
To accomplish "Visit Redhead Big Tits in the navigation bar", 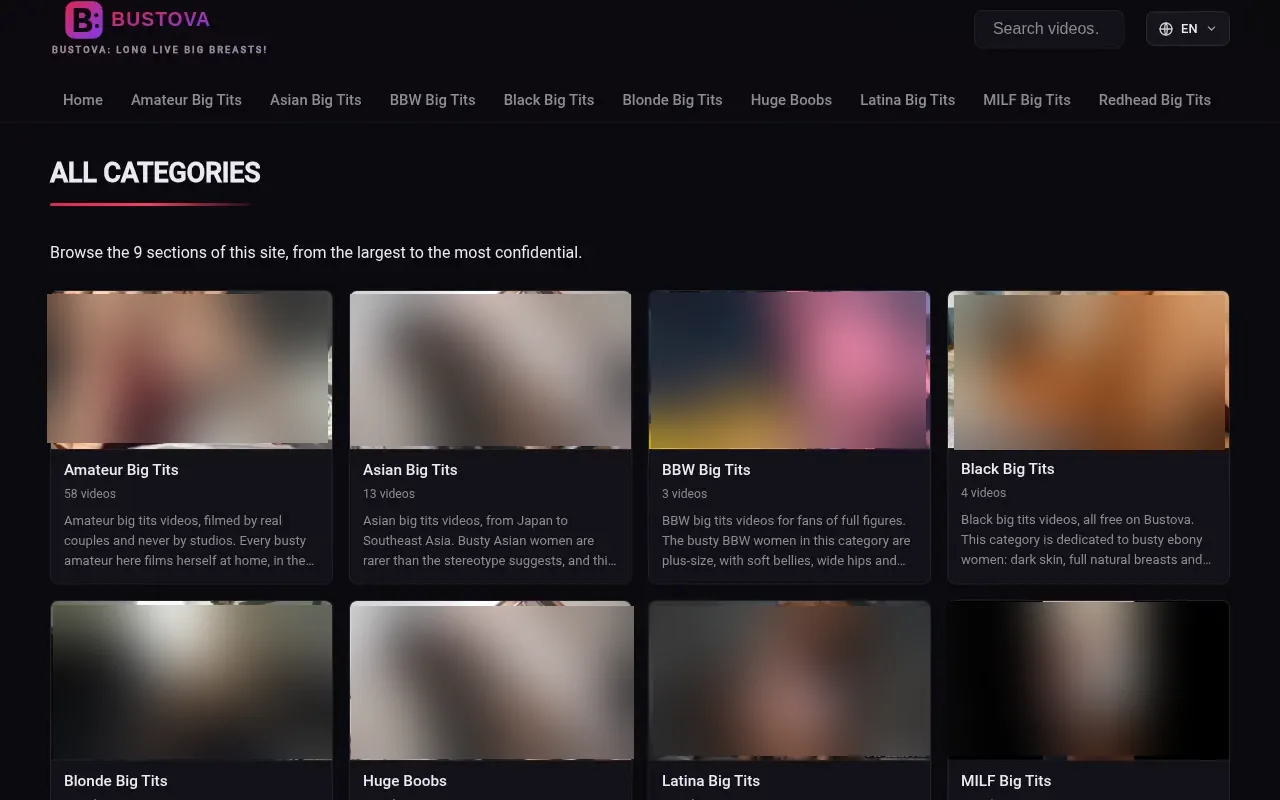I will (x=1155, y=100).
